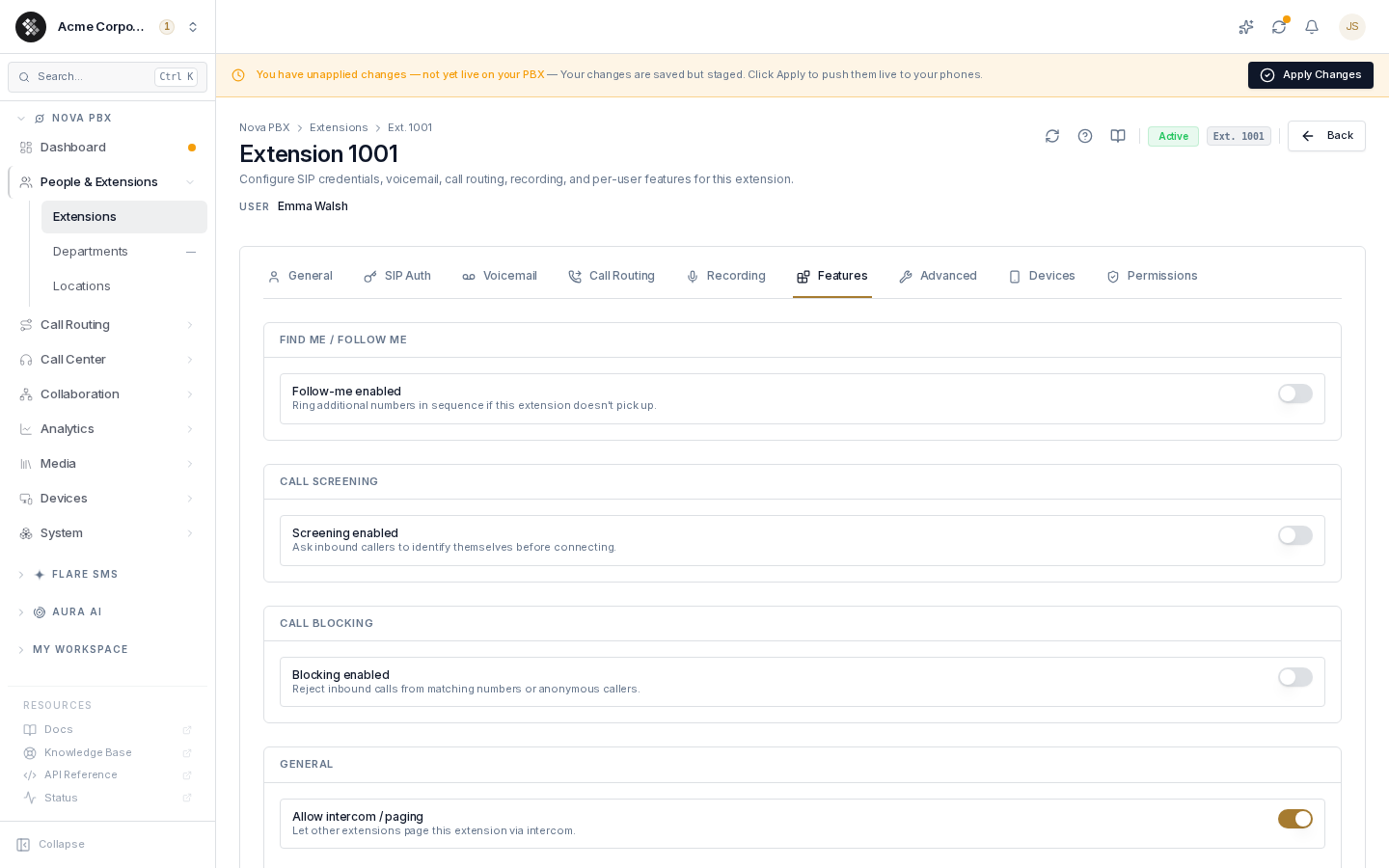Turn on Screening enabled switch

[x=1295, y=535]
